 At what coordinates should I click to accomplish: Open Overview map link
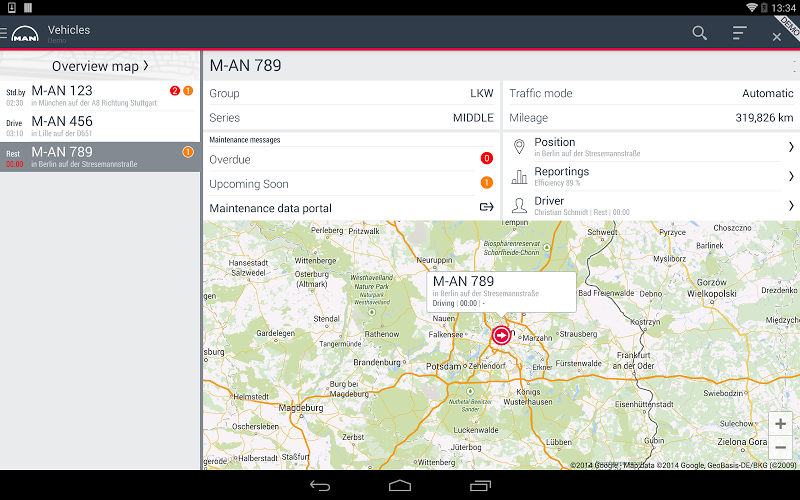click(100, 66)
